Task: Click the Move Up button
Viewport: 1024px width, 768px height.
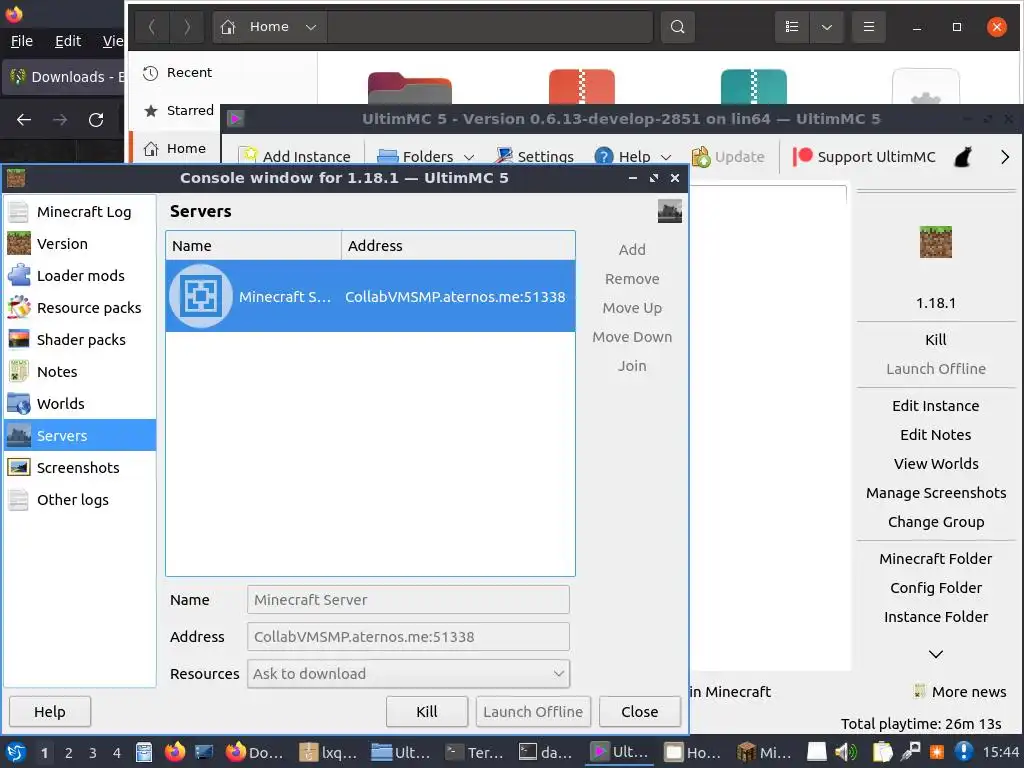Action: tap(632, 308)
